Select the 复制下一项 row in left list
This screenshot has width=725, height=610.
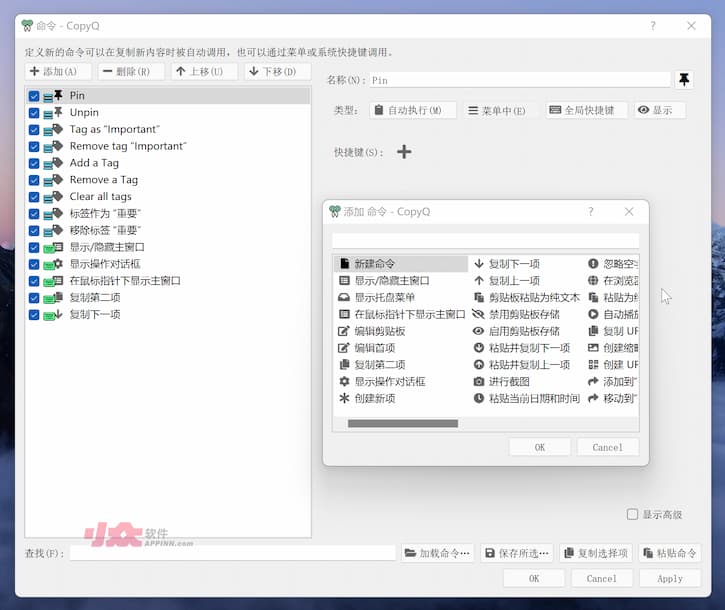pyautogui.click(x=168, y=314)
